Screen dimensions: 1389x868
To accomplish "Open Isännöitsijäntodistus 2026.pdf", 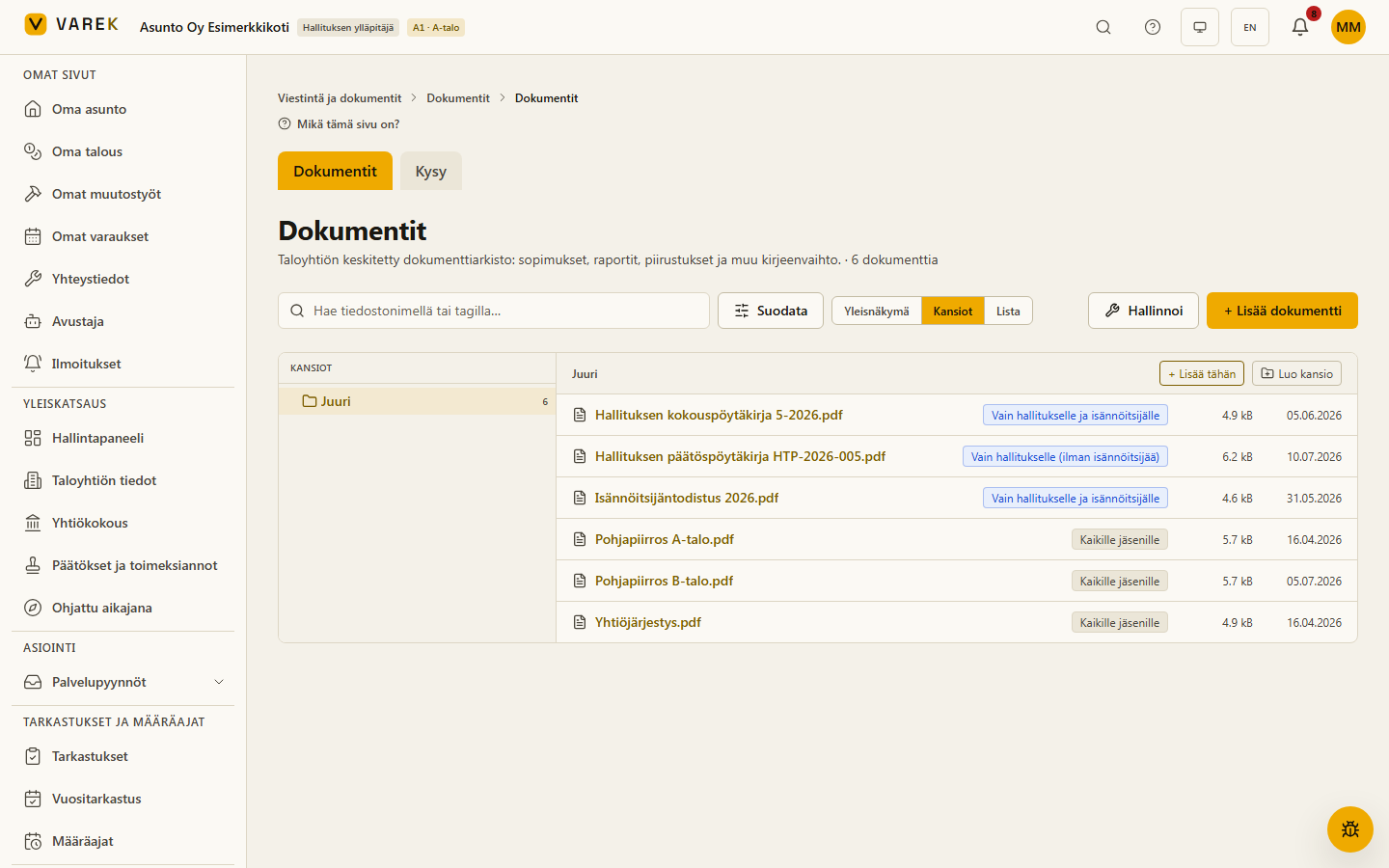I will pyautogui.click(x=687, y=498).
